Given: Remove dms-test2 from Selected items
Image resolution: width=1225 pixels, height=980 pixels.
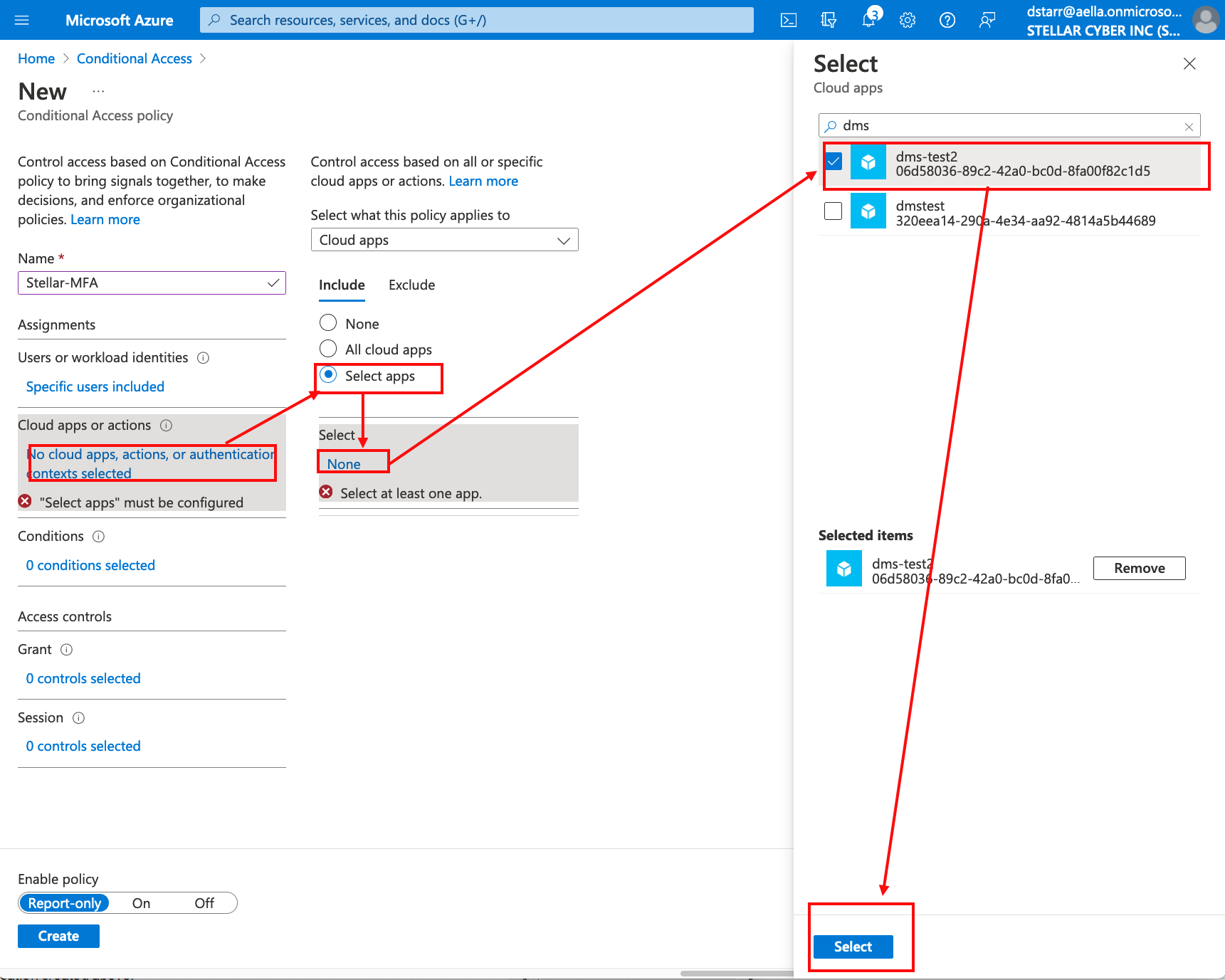Looking at the screenshot, I should click(x=1139, y=569).
